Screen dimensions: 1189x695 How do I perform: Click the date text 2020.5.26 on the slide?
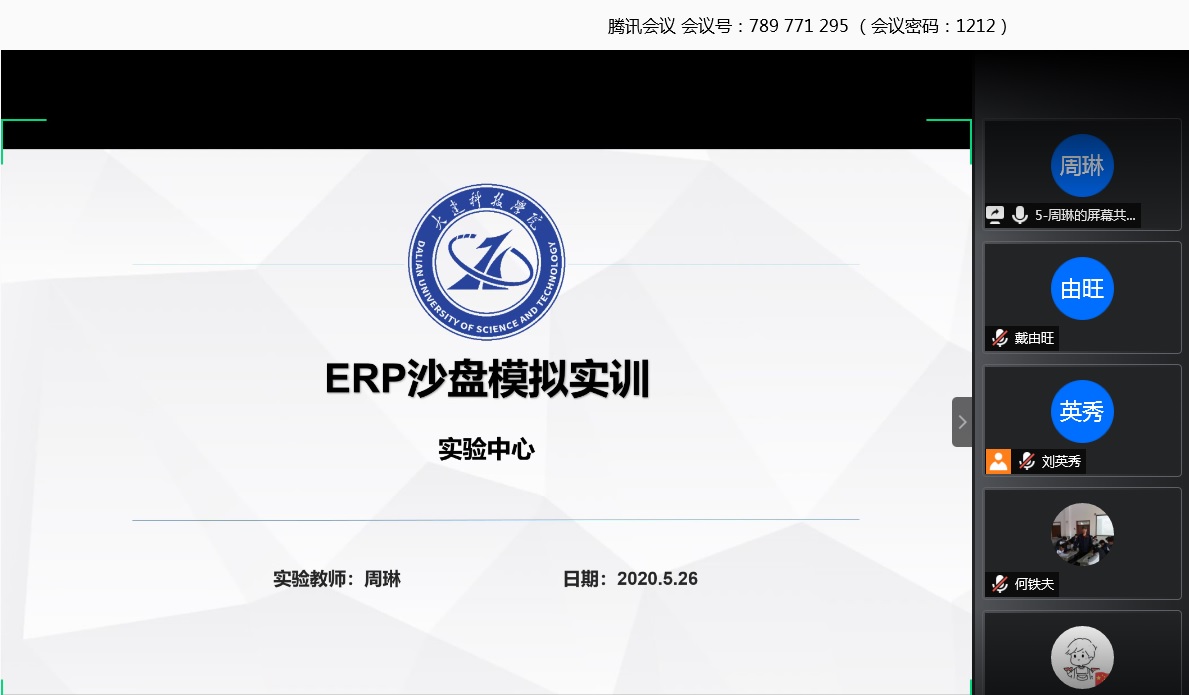tap(657, 579)
